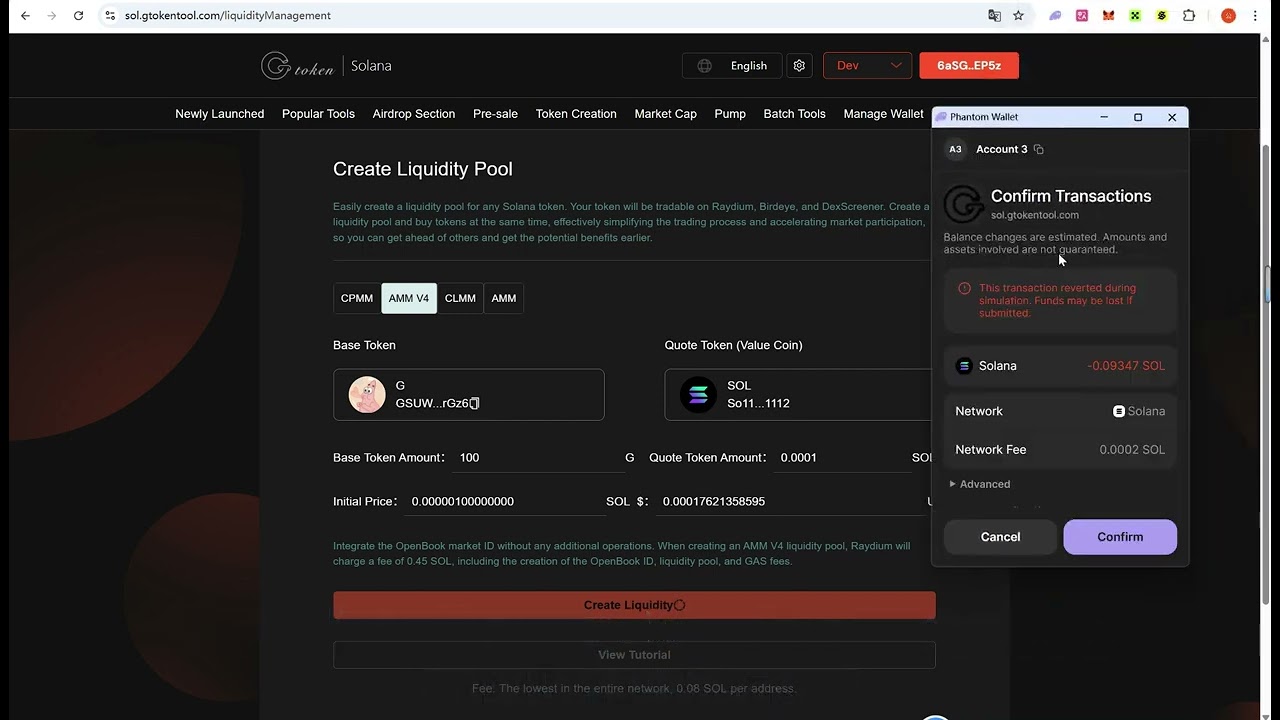This screenshot has width=1280, height=720.
Task: Open the language selector showing English
Action: (x=732, y=65)
